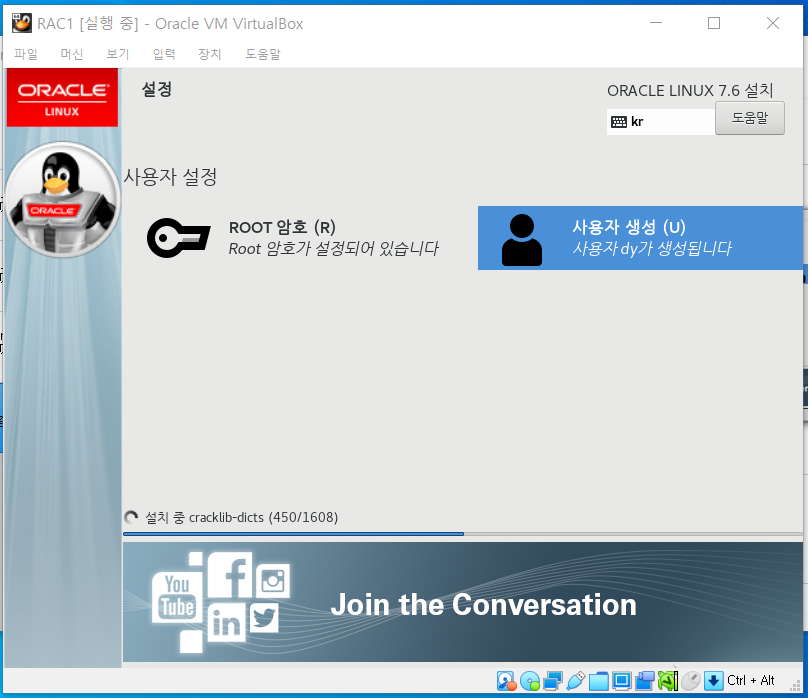The height and width of the screenshot is (698, 808).
Task: Click the '설정' page heading
Action: [x=157, y=89]
